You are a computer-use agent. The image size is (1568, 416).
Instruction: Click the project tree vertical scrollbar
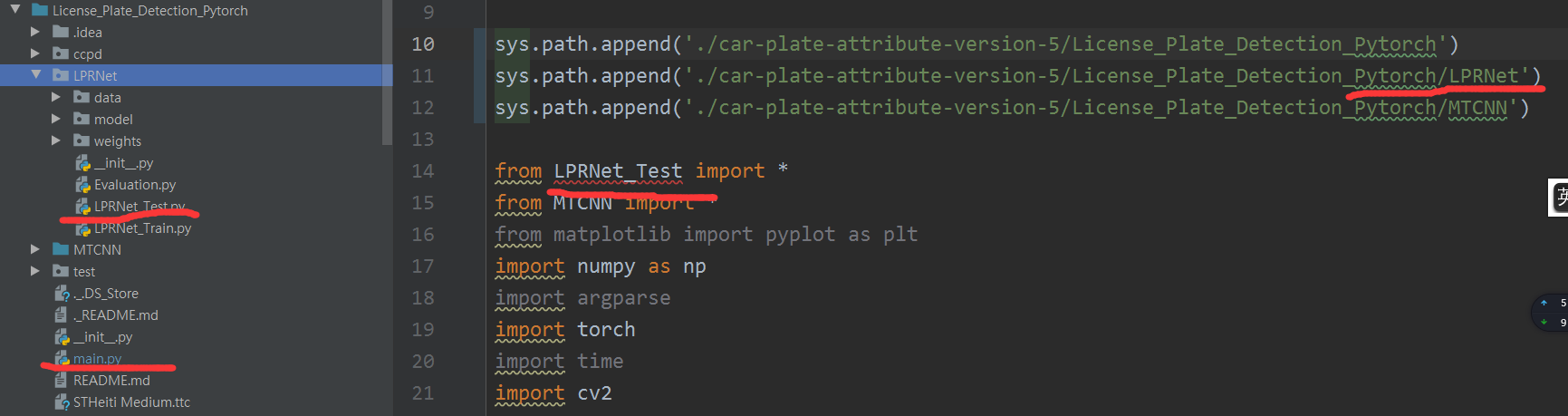click(388, 73)
